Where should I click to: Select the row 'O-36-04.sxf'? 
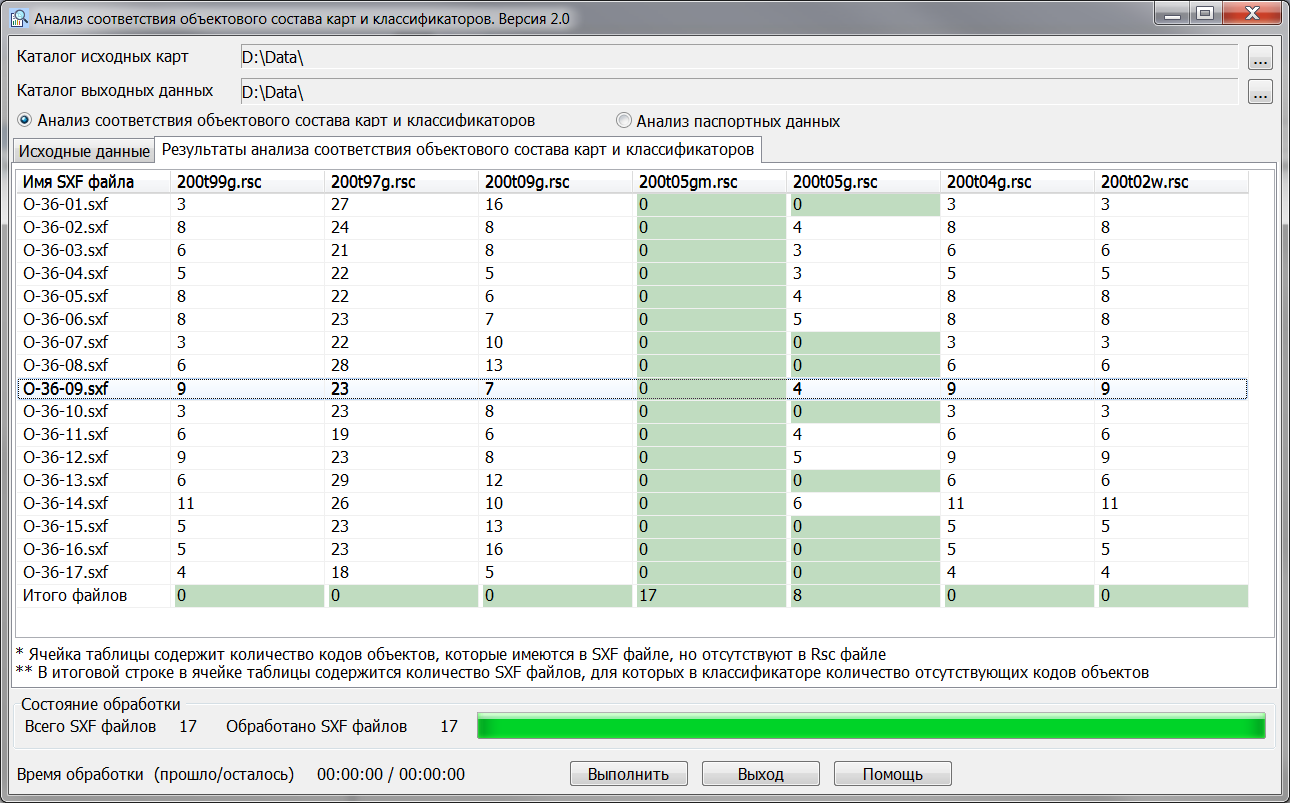[633, 273]
